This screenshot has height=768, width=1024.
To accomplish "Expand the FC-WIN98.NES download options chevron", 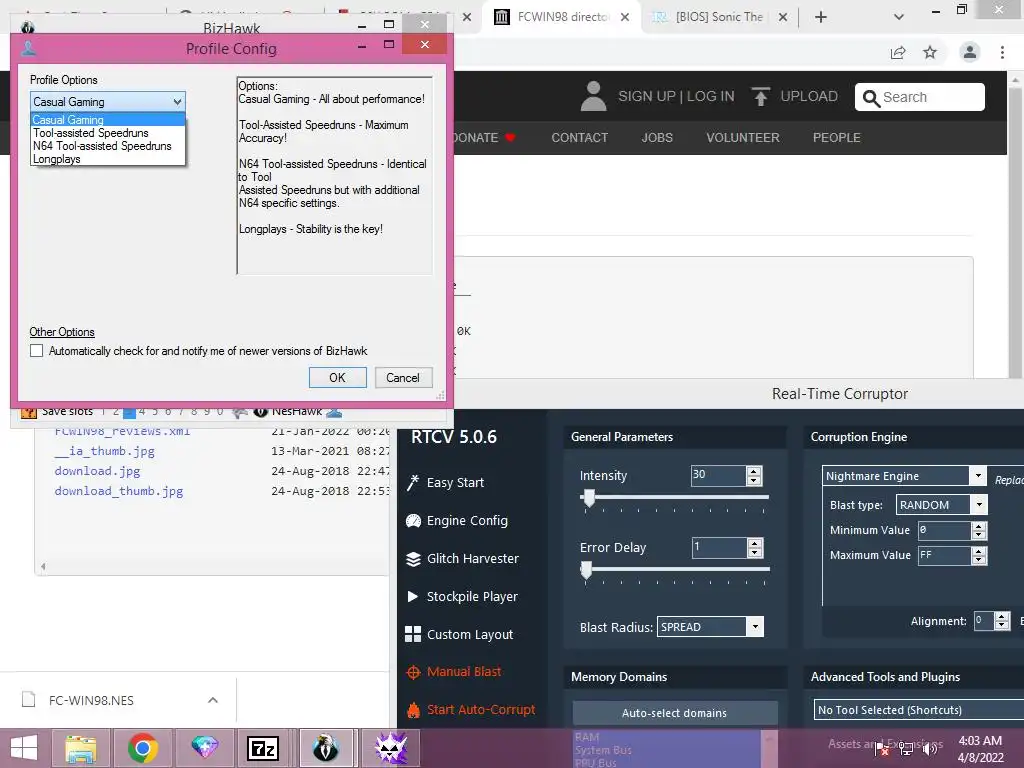I will pos(213,700).
